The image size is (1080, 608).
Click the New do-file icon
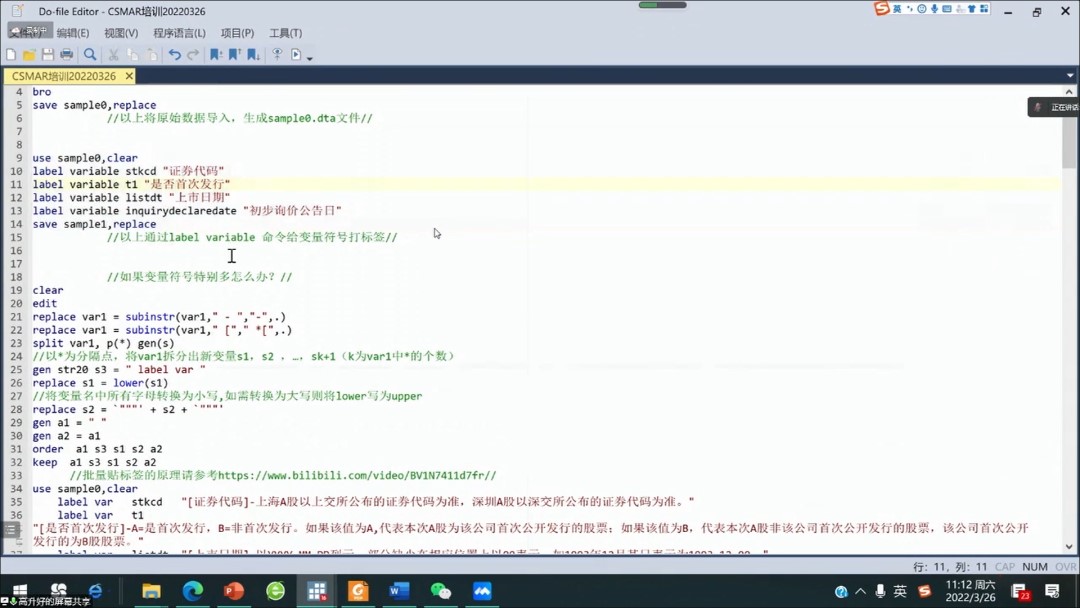click(11, 55)
